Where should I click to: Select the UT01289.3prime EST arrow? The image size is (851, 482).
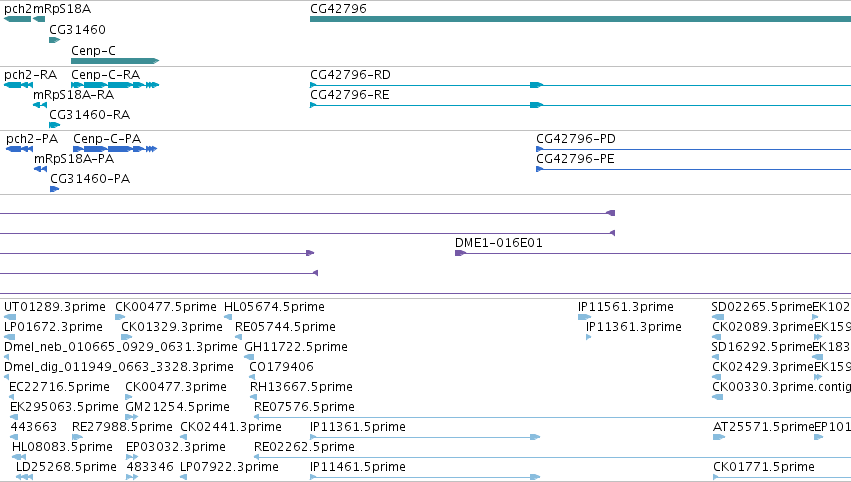tap(10, 317)
